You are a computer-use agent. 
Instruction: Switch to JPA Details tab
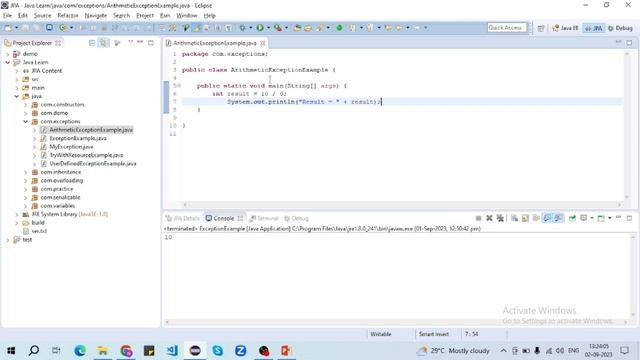183,218
